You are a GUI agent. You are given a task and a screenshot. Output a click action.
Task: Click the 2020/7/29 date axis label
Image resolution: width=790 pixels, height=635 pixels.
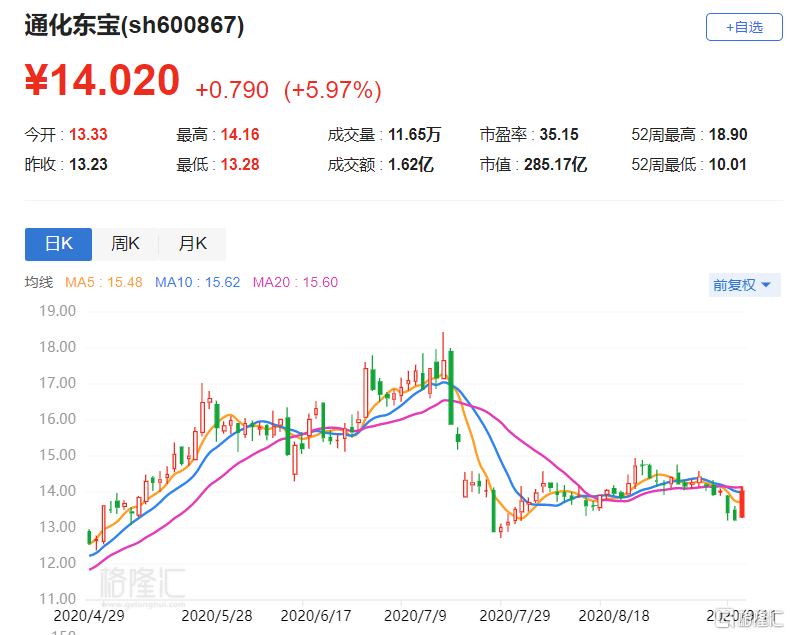point(514,616)
